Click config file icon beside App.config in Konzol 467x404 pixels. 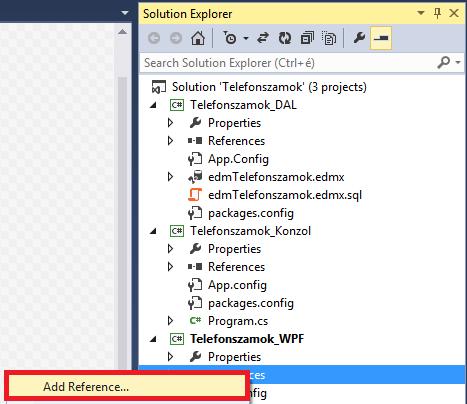click(195, 285)
